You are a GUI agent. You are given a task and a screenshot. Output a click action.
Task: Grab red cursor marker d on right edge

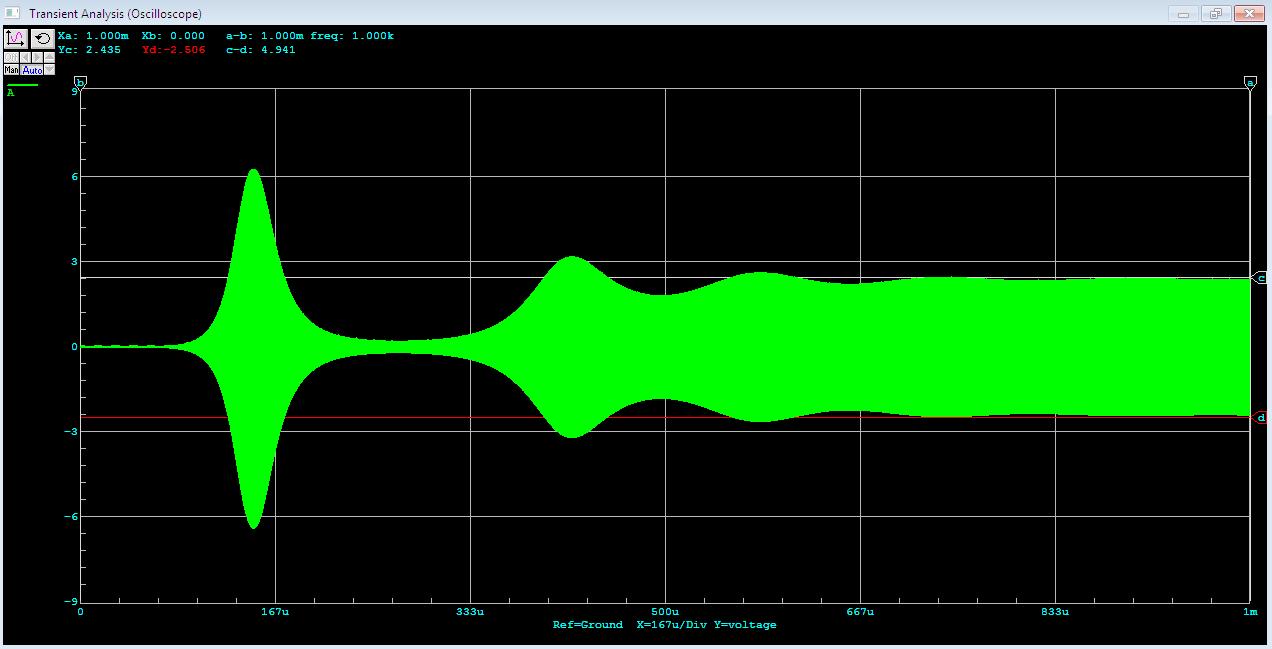(x=1261, y=417)
